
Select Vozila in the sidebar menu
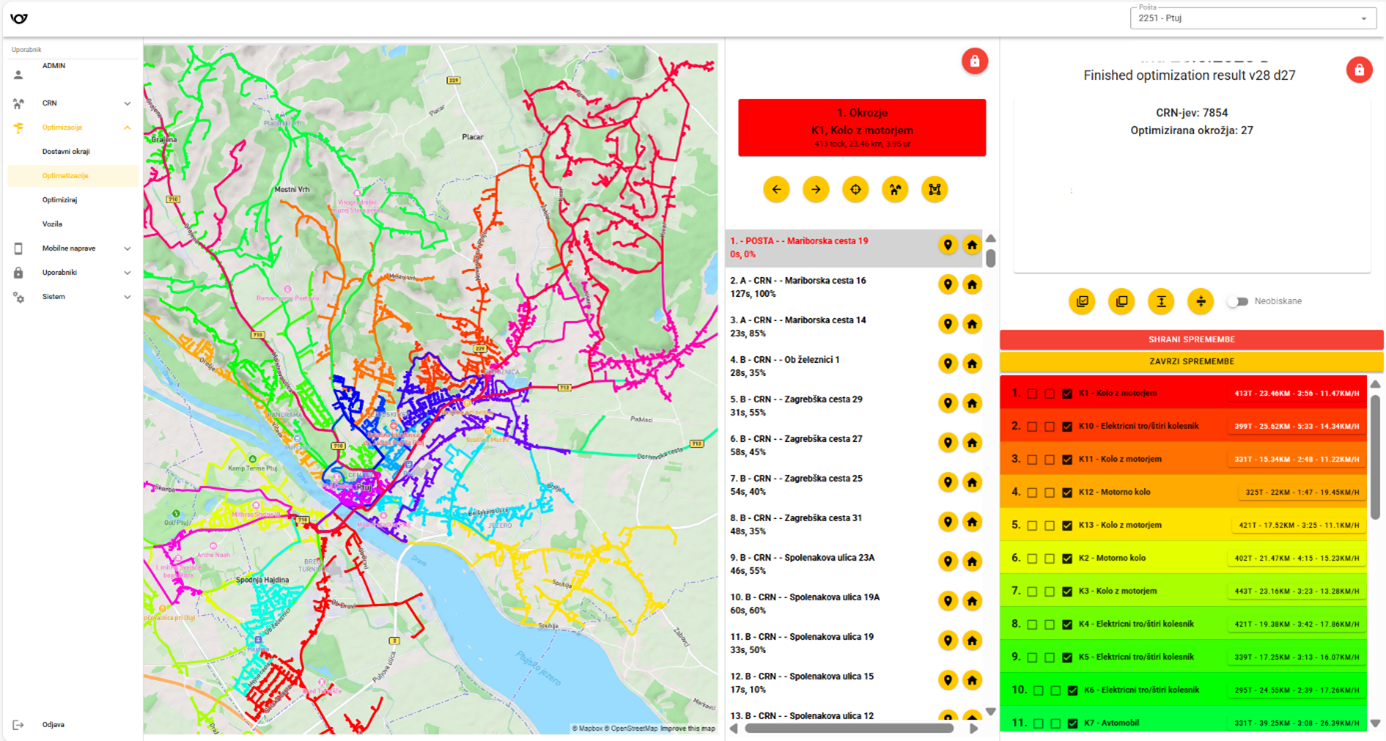52,224
